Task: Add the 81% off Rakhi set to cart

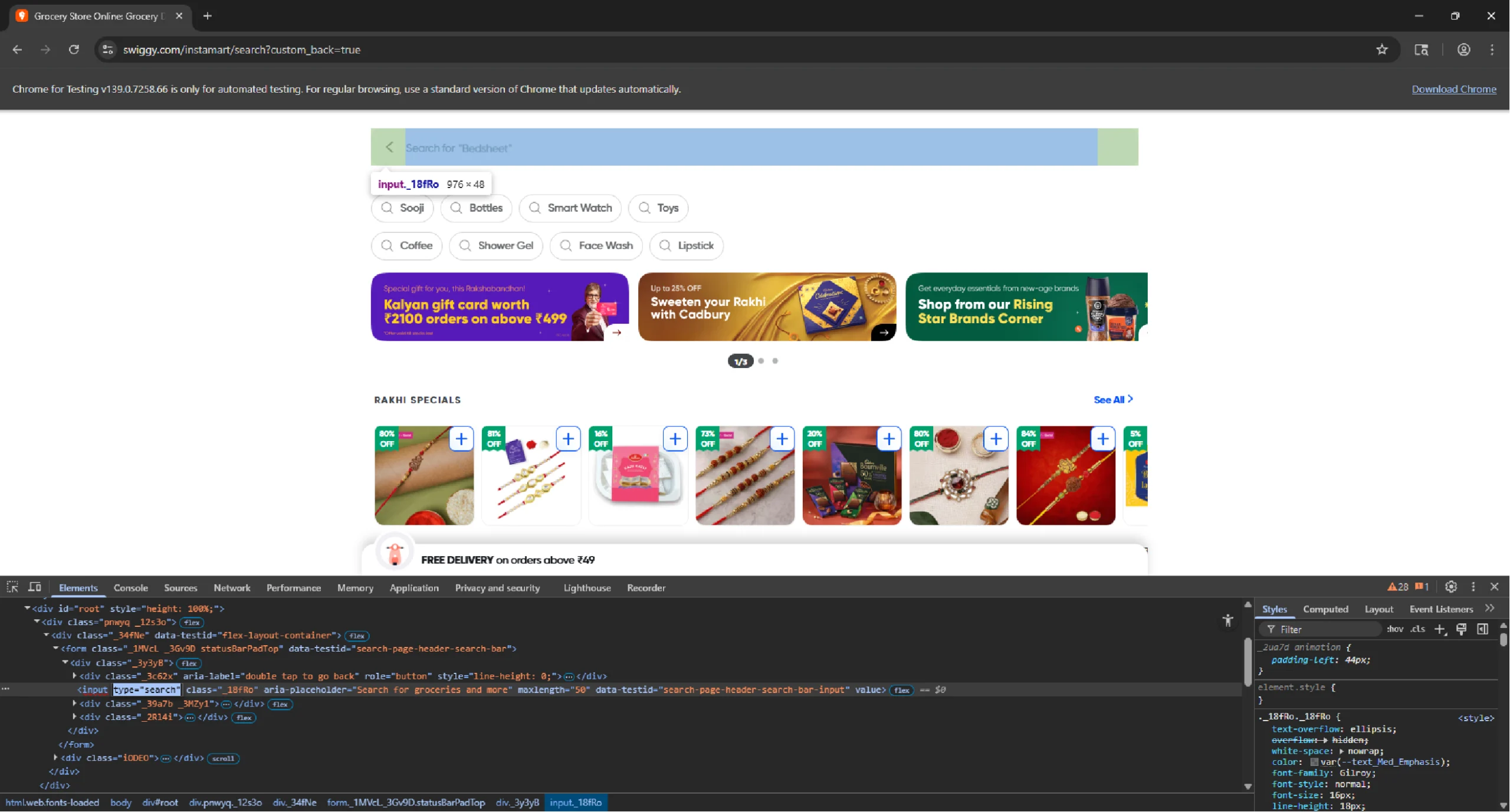Action: 568,439
